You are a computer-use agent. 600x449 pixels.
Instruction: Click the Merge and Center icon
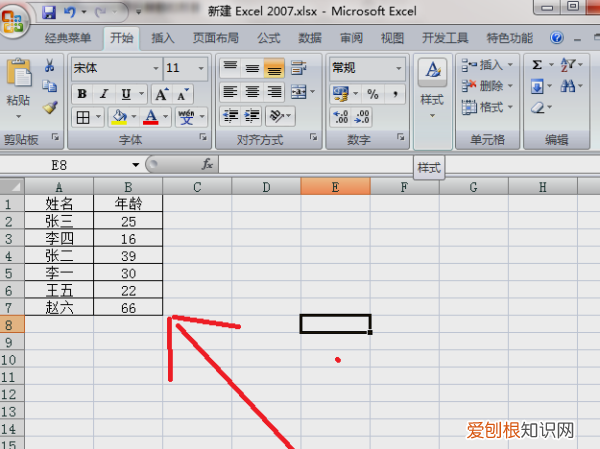click(x=297, y=92)
